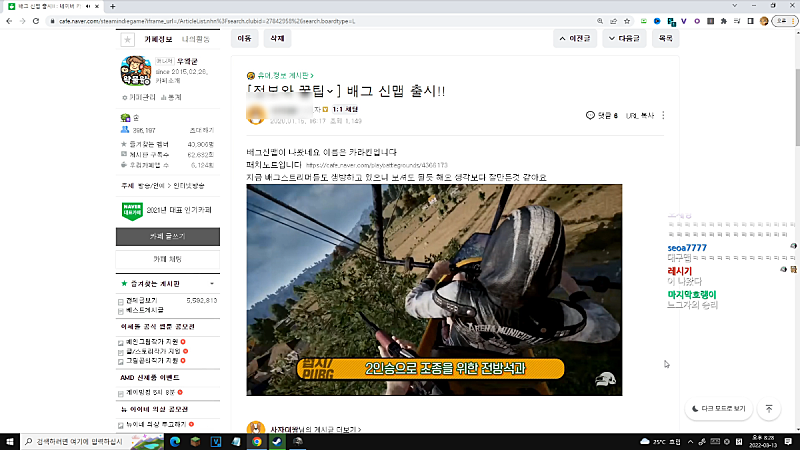Open 사자대왕님의 게시글 더보기 link
The image size is (800, 450).
click(316, 430)
